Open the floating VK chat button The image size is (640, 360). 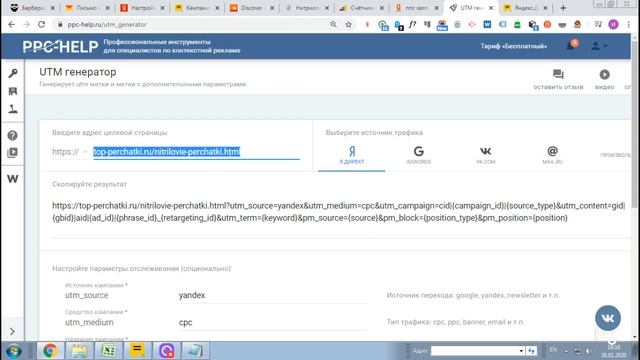608,318
